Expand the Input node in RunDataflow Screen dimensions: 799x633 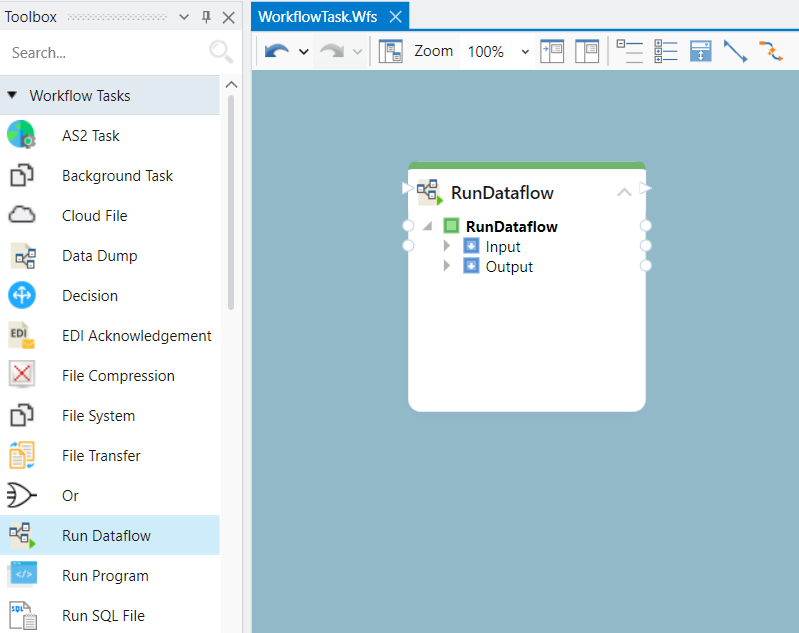coord(448,246)
